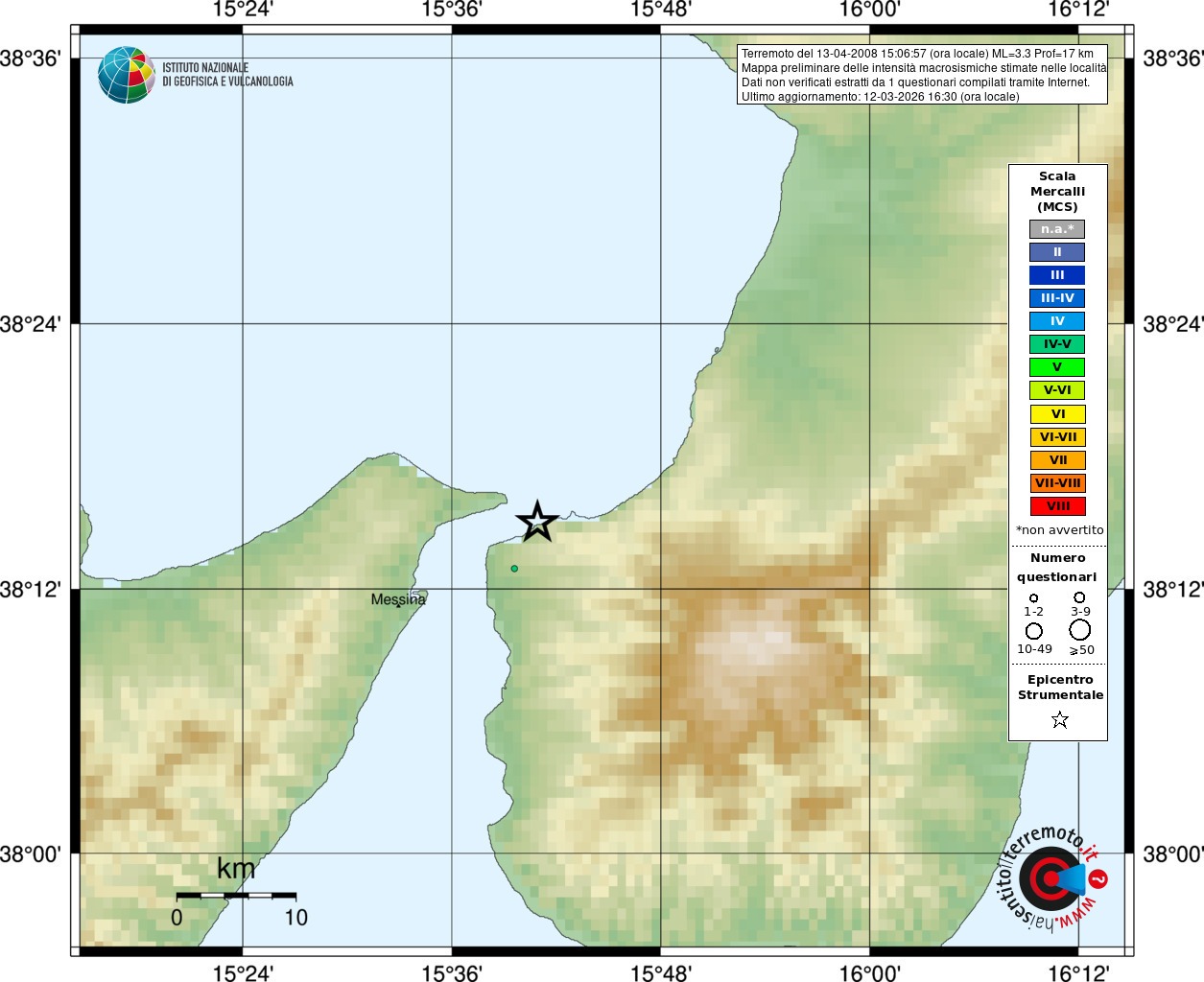Click the 'km' scale label
Screen dimensions: 1204x982
coord(236,869)
